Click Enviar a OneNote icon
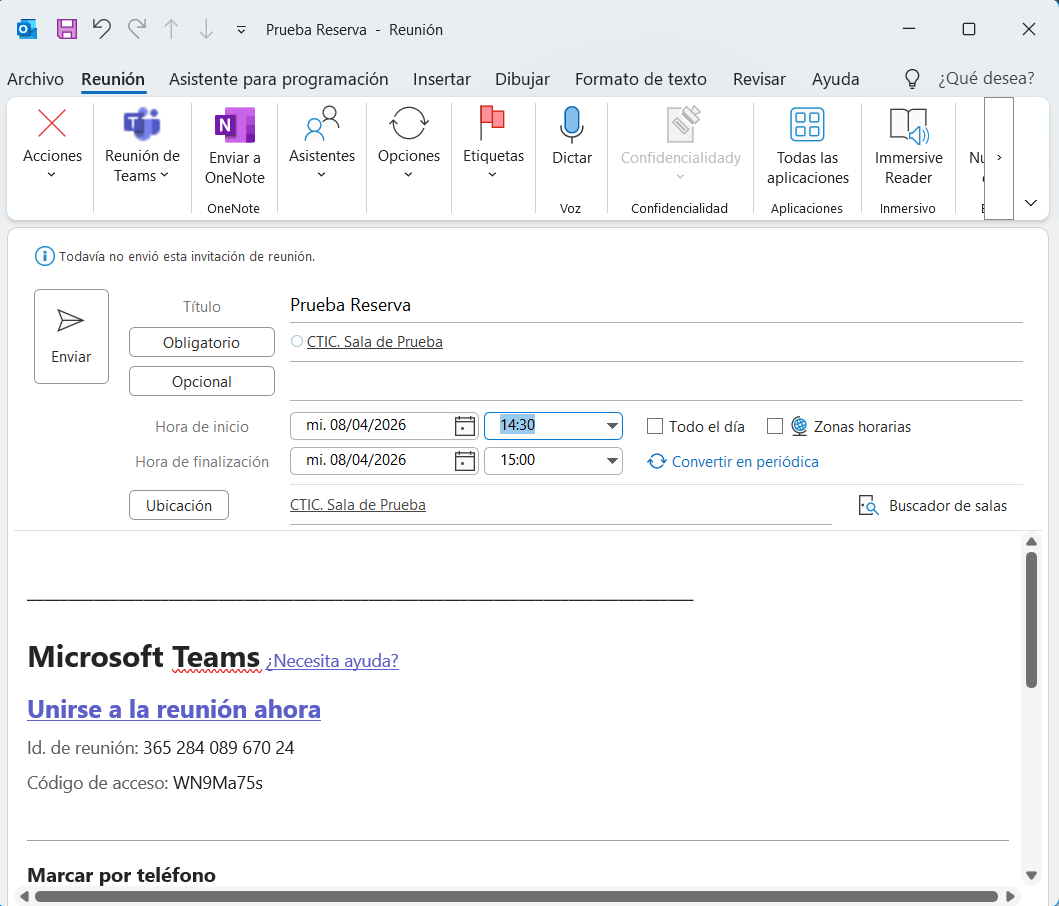 coord(235,125)
